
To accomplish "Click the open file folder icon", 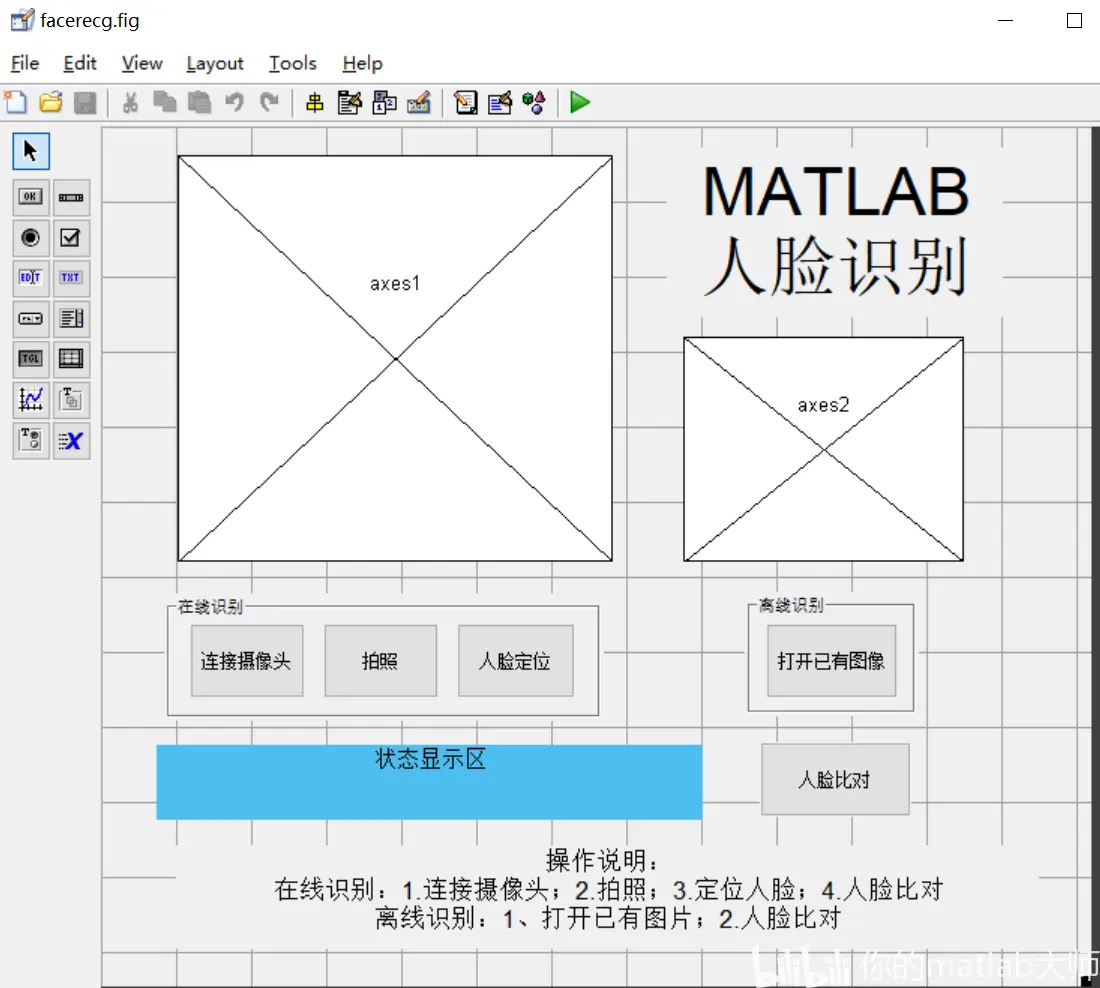I will tap(51, 102).
